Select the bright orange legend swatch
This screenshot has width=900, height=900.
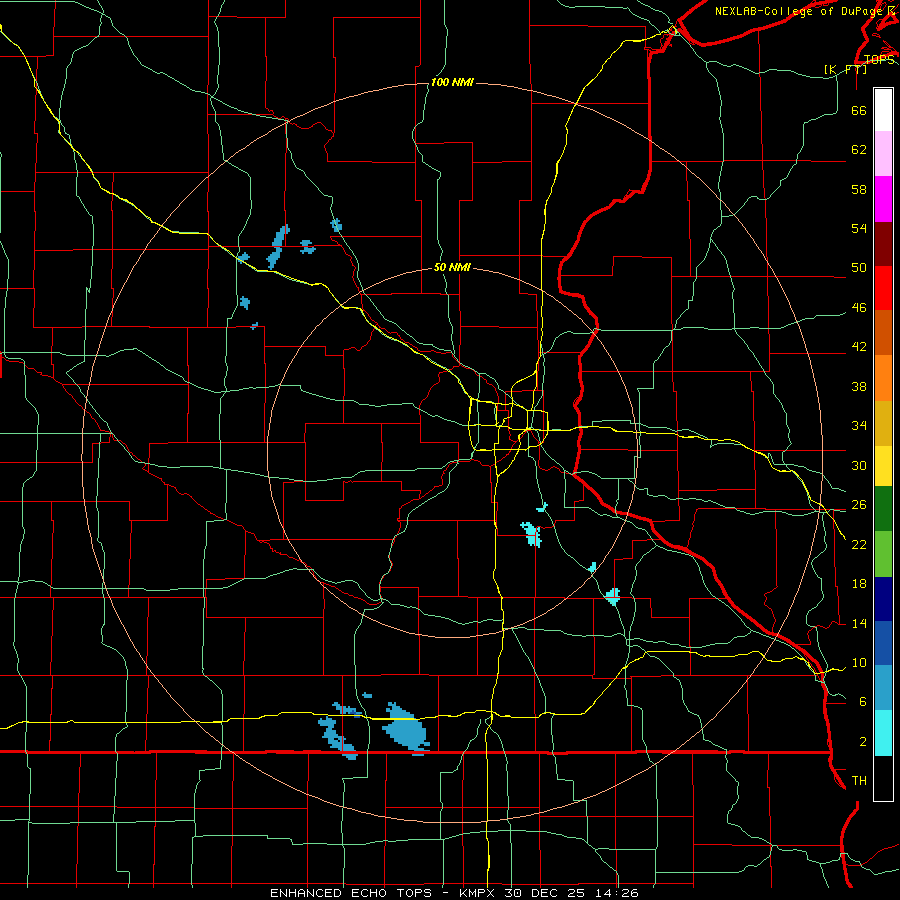tap(883, 378)
